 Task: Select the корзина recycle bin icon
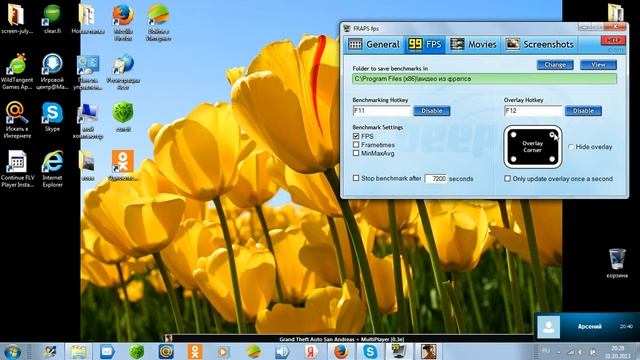pyautogui.click(x=617, y=263)
